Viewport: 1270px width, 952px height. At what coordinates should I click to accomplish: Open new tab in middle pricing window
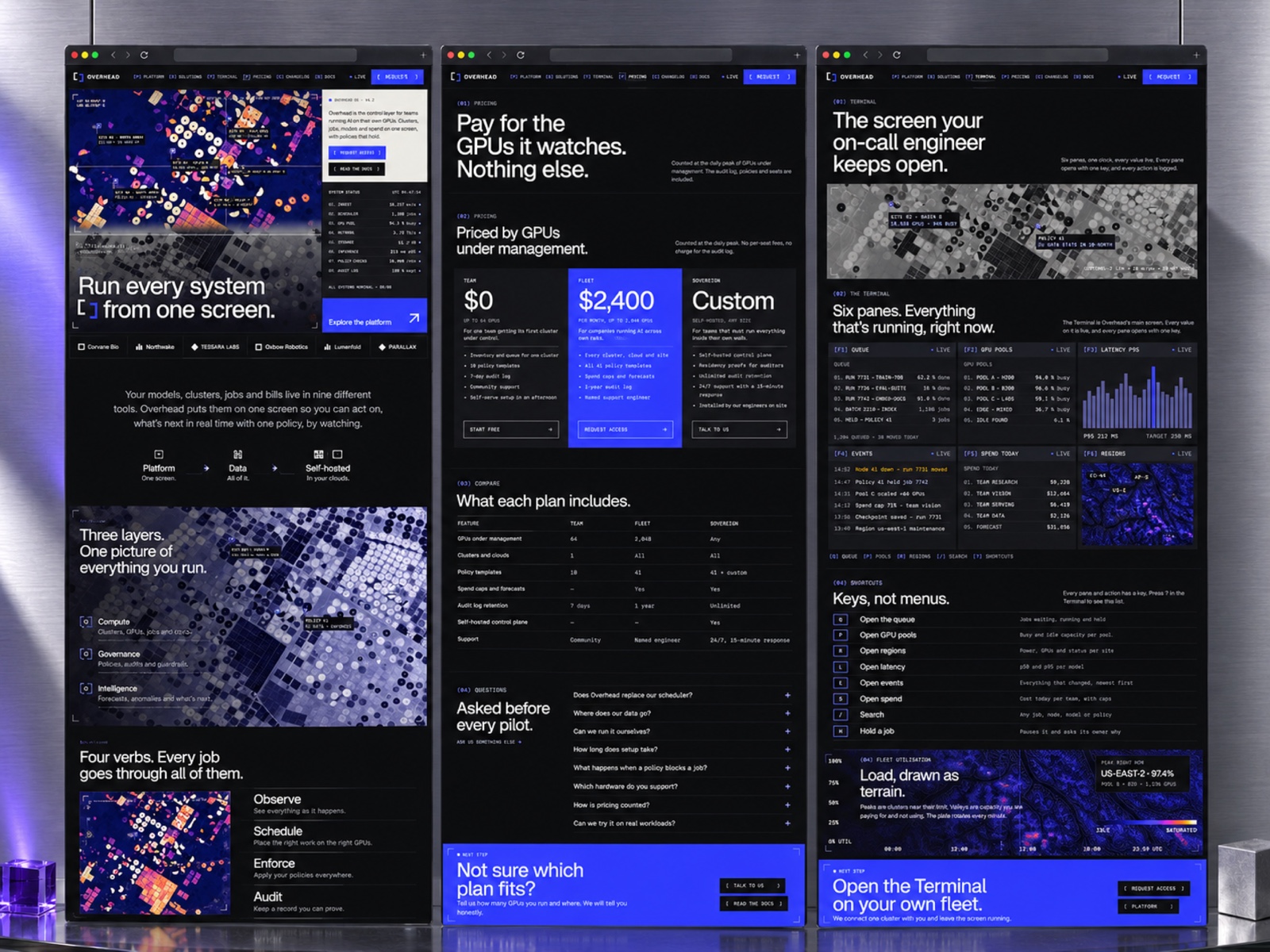[x=797, y=55]
